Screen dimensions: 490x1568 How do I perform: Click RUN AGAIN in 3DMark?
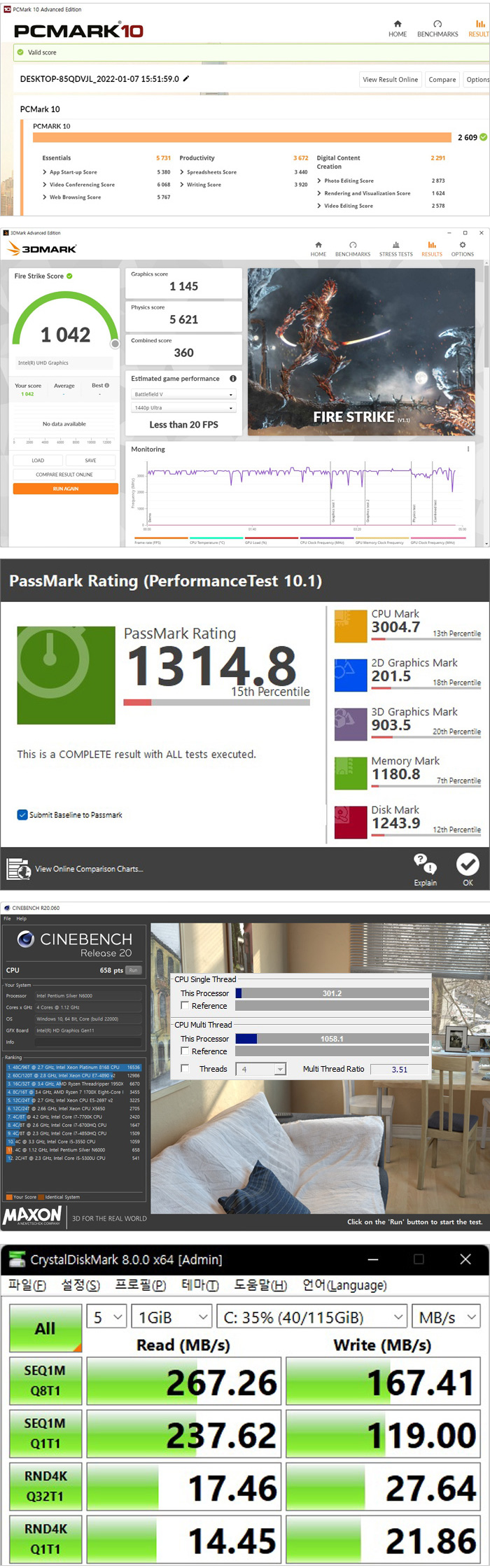click(x=66, y=489)
